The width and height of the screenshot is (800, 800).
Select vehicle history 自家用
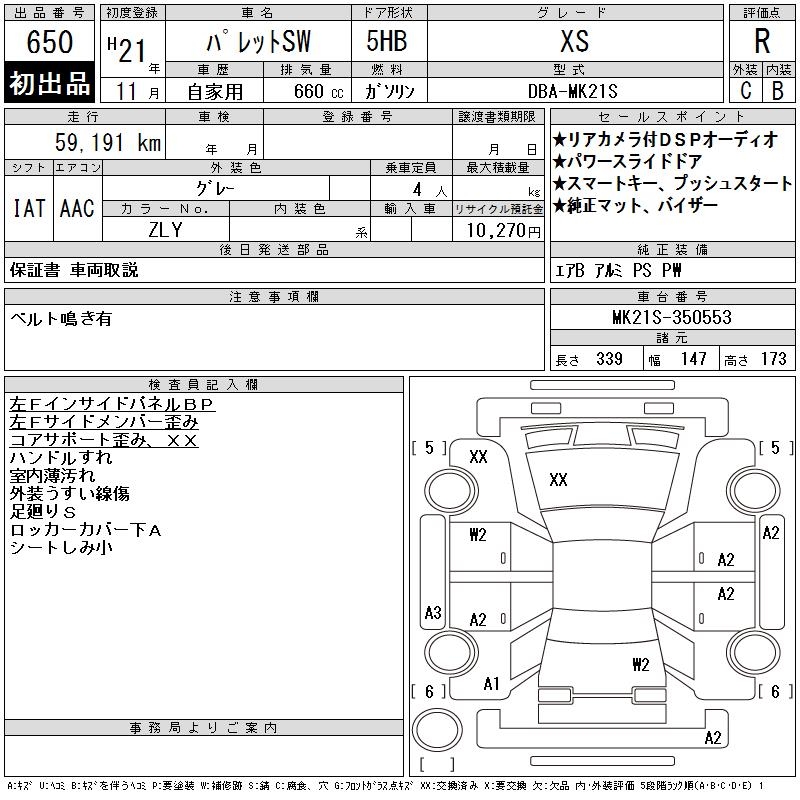click(x=215, y=92)
